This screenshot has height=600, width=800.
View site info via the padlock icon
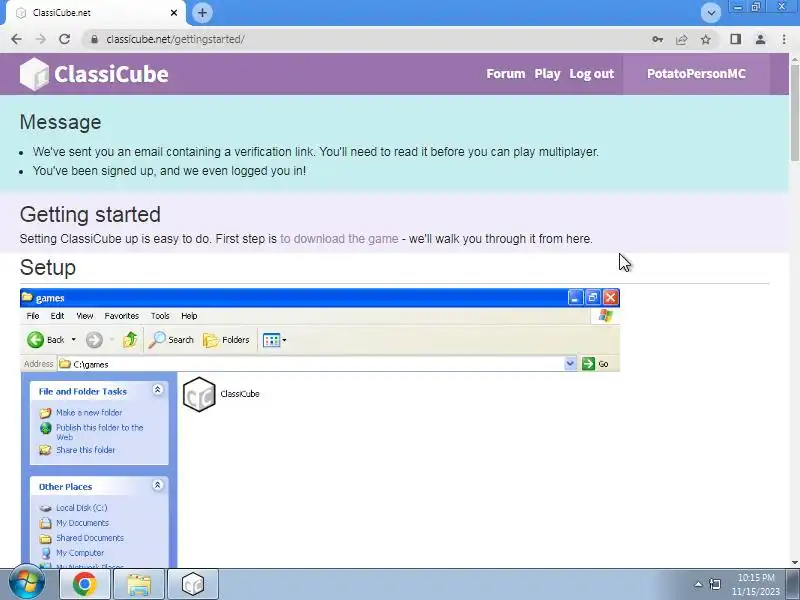point(94,39)
